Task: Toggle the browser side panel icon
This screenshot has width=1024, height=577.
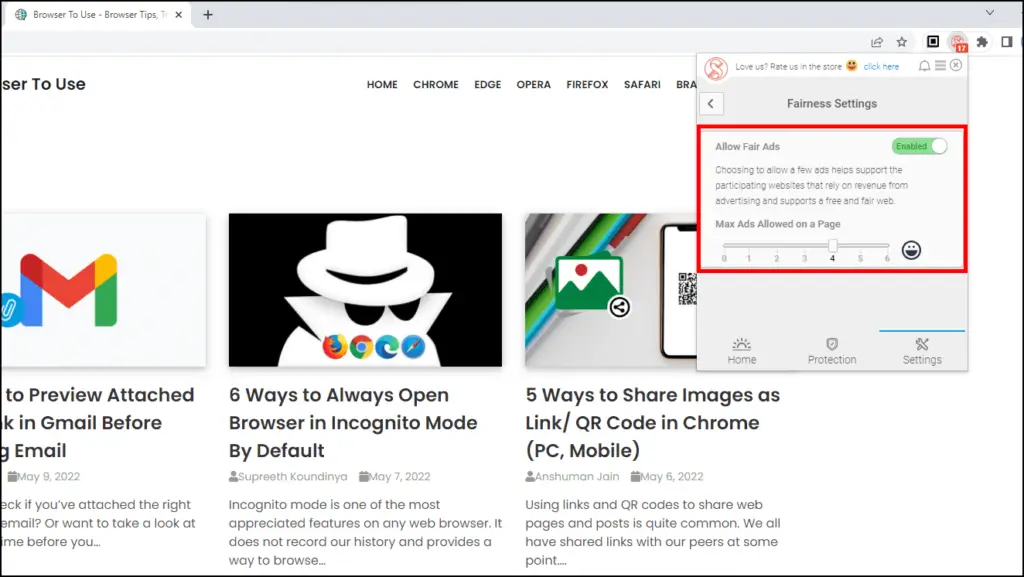Action: click(x=1006, y=42)
